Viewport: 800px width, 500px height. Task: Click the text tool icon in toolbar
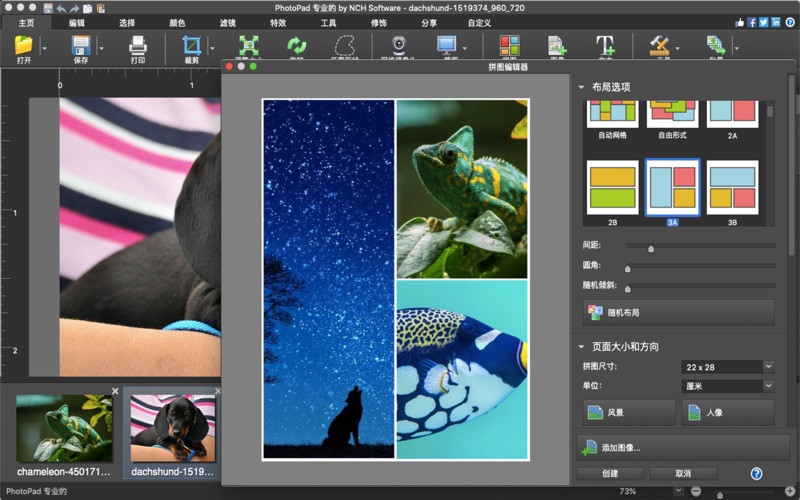(x=605, y=45)
